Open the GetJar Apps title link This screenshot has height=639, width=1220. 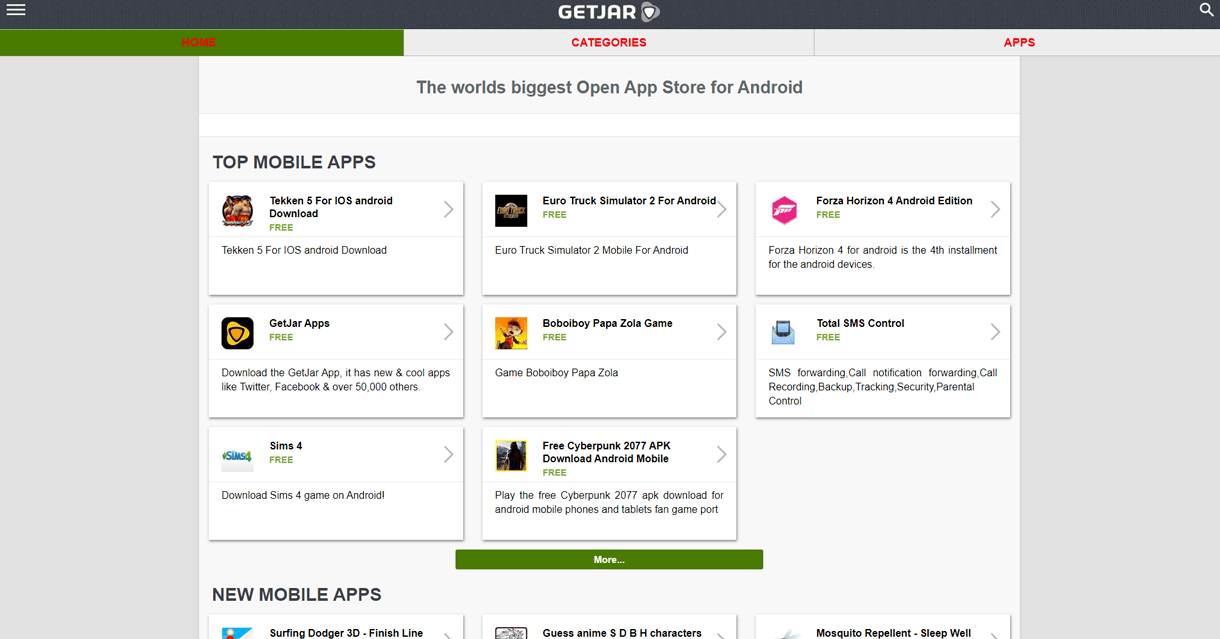pyautogui.click(x=299, y=323)
